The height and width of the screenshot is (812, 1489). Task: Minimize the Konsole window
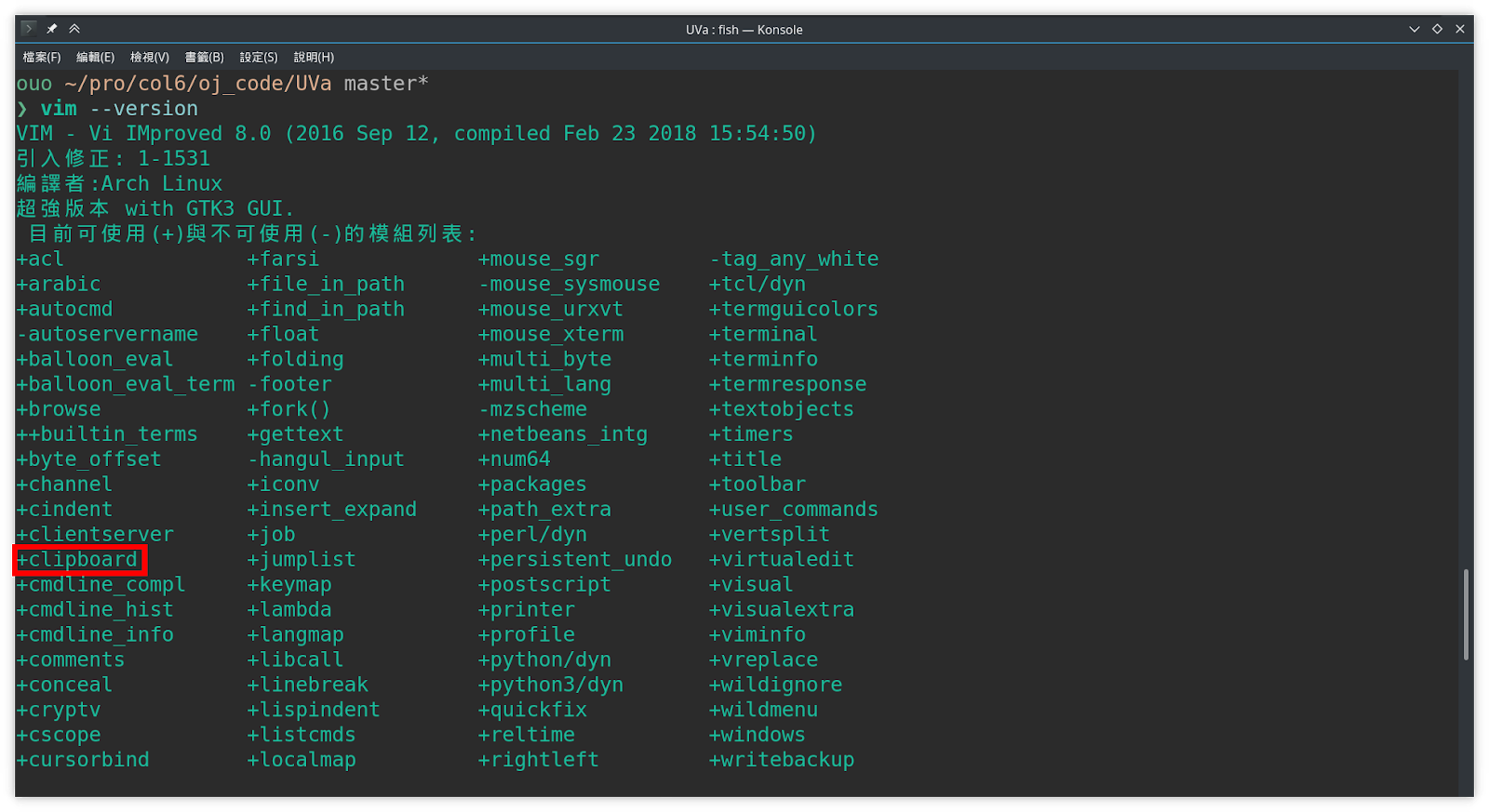pos(1415,29)
